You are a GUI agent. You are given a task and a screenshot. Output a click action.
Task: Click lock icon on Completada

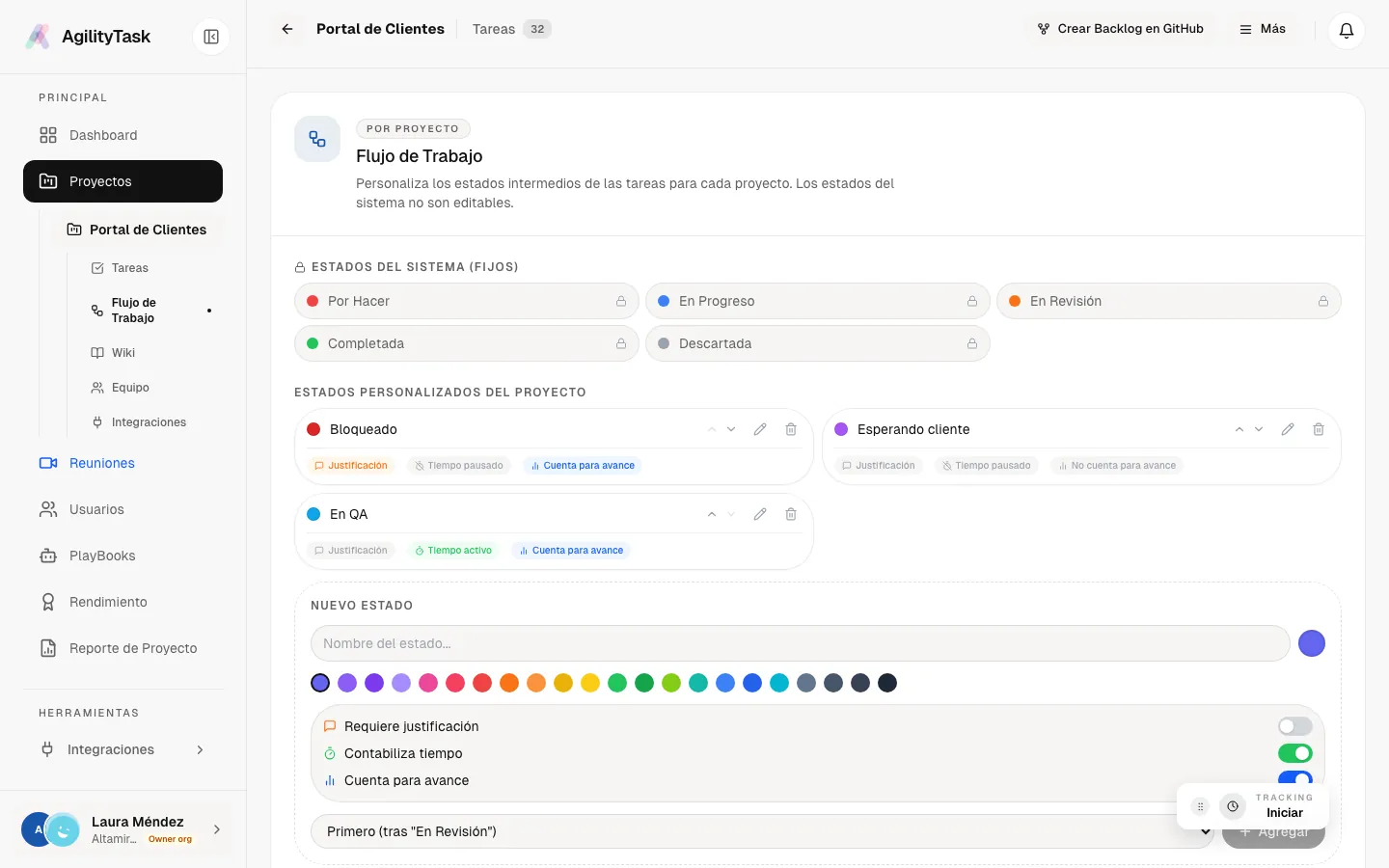click(x=621, y=343)
